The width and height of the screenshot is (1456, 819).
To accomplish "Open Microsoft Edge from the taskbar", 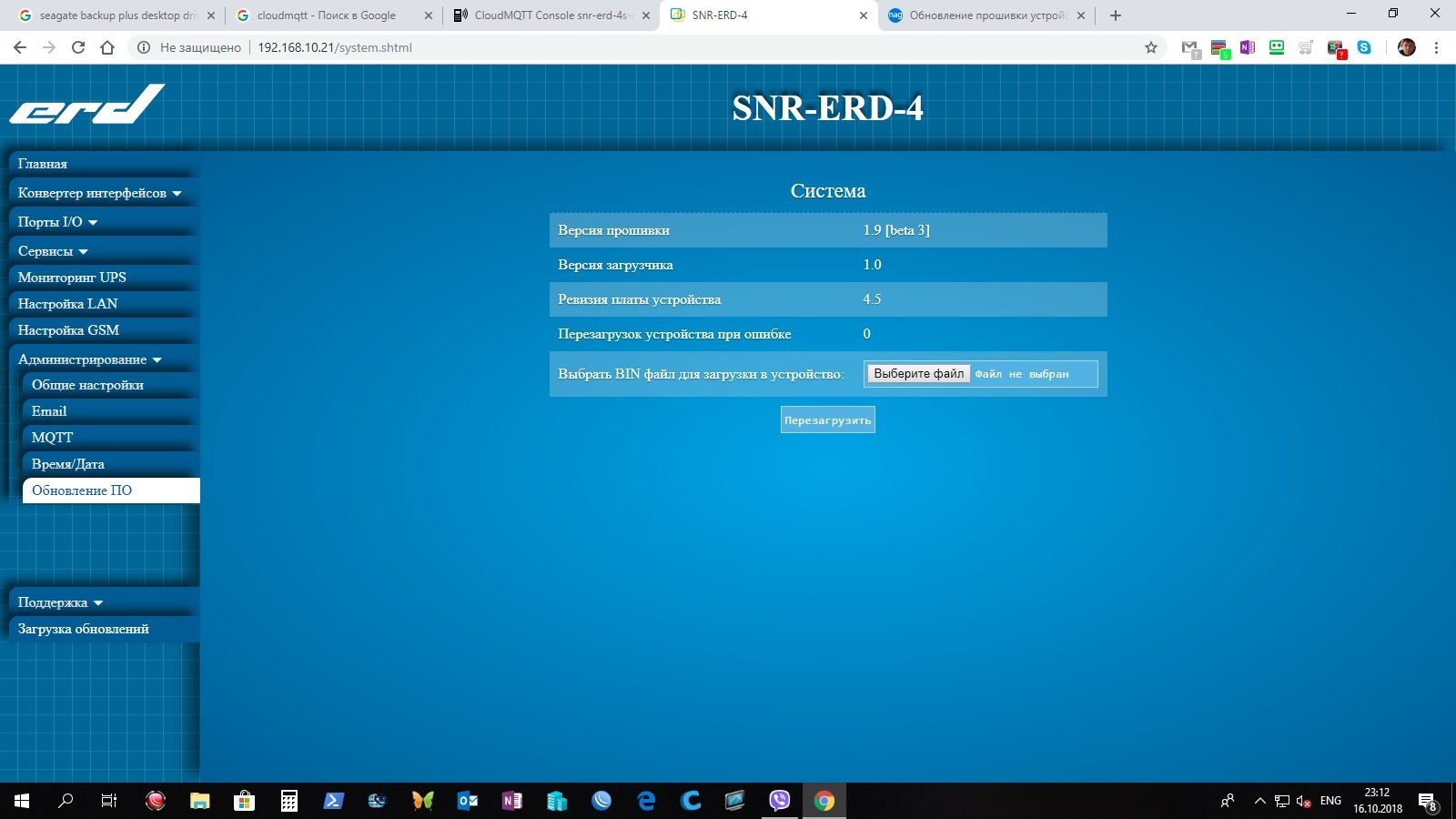I will 646,801.
